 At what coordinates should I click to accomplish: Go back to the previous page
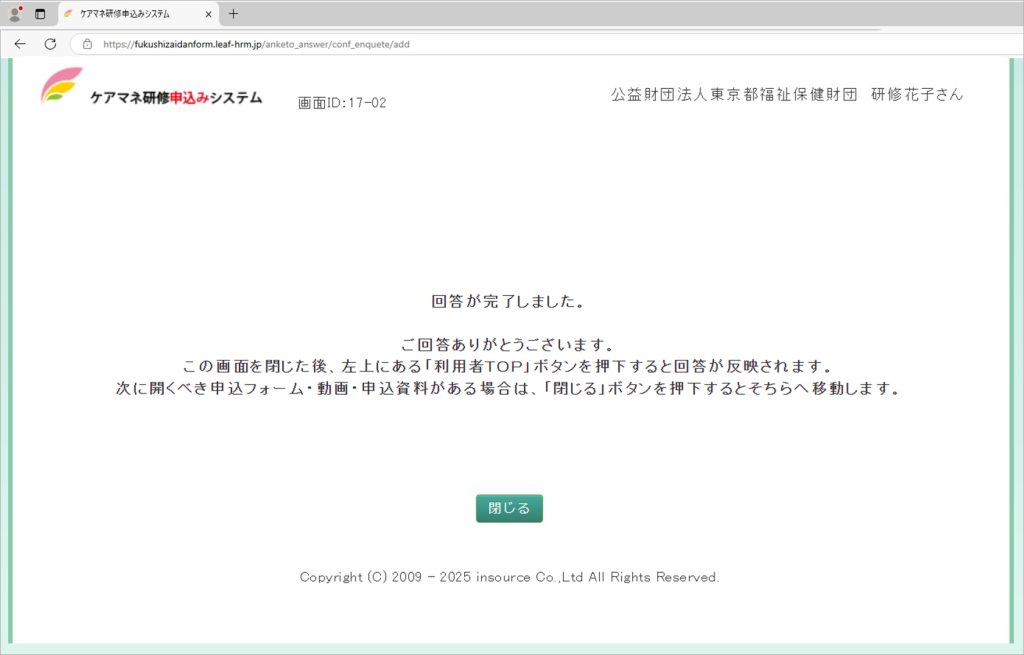(20, 44)
